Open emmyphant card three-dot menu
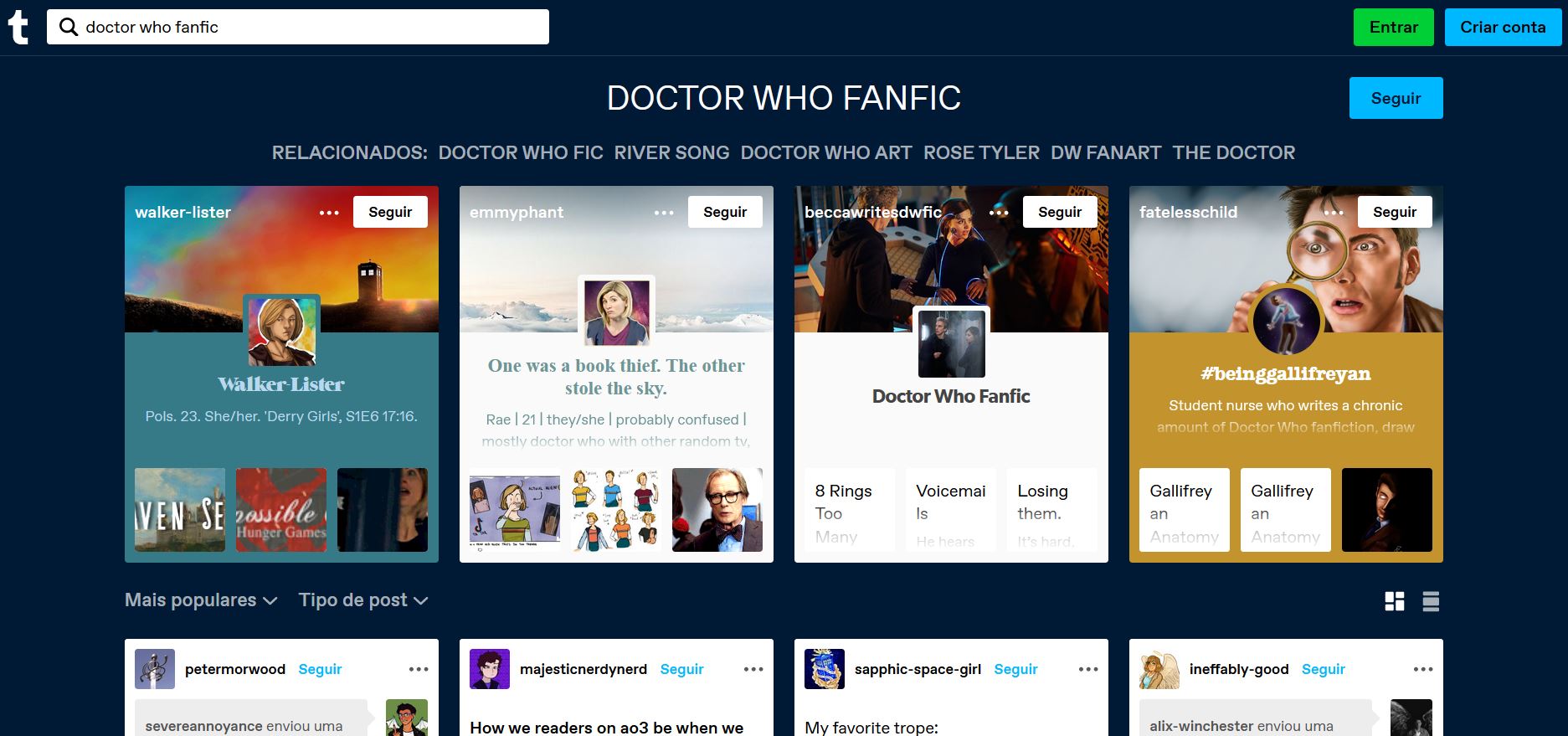1568x736 pixels. [664, 213]
